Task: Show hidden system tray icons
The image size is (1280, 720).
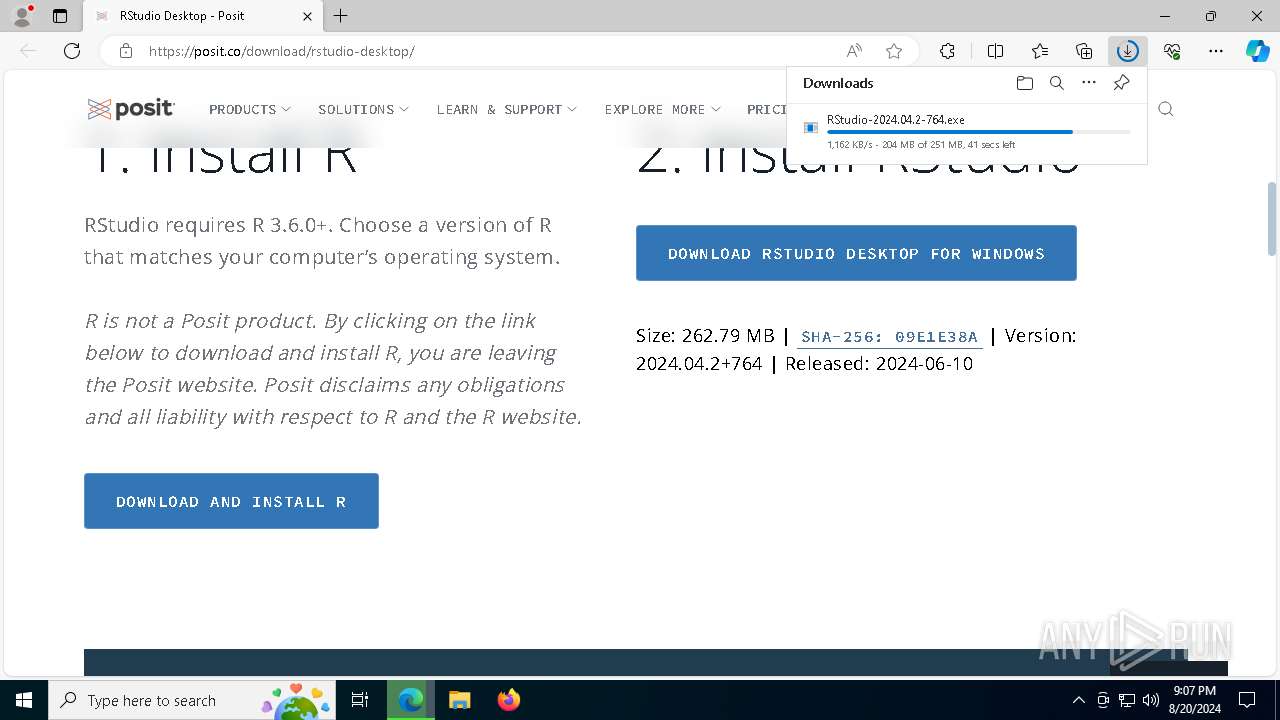Action: point(1078,700)
